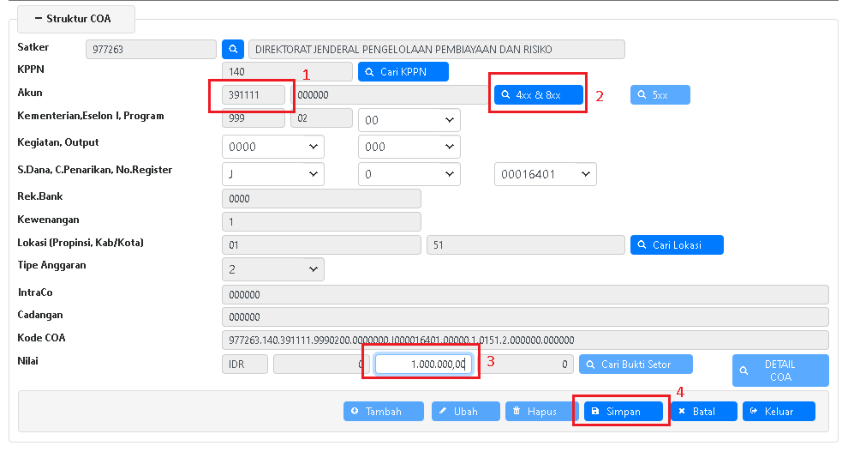This screenshot has width=848, height=452.
Task: Open the DETAIL COA button
Action: click(x=780, y=370)
